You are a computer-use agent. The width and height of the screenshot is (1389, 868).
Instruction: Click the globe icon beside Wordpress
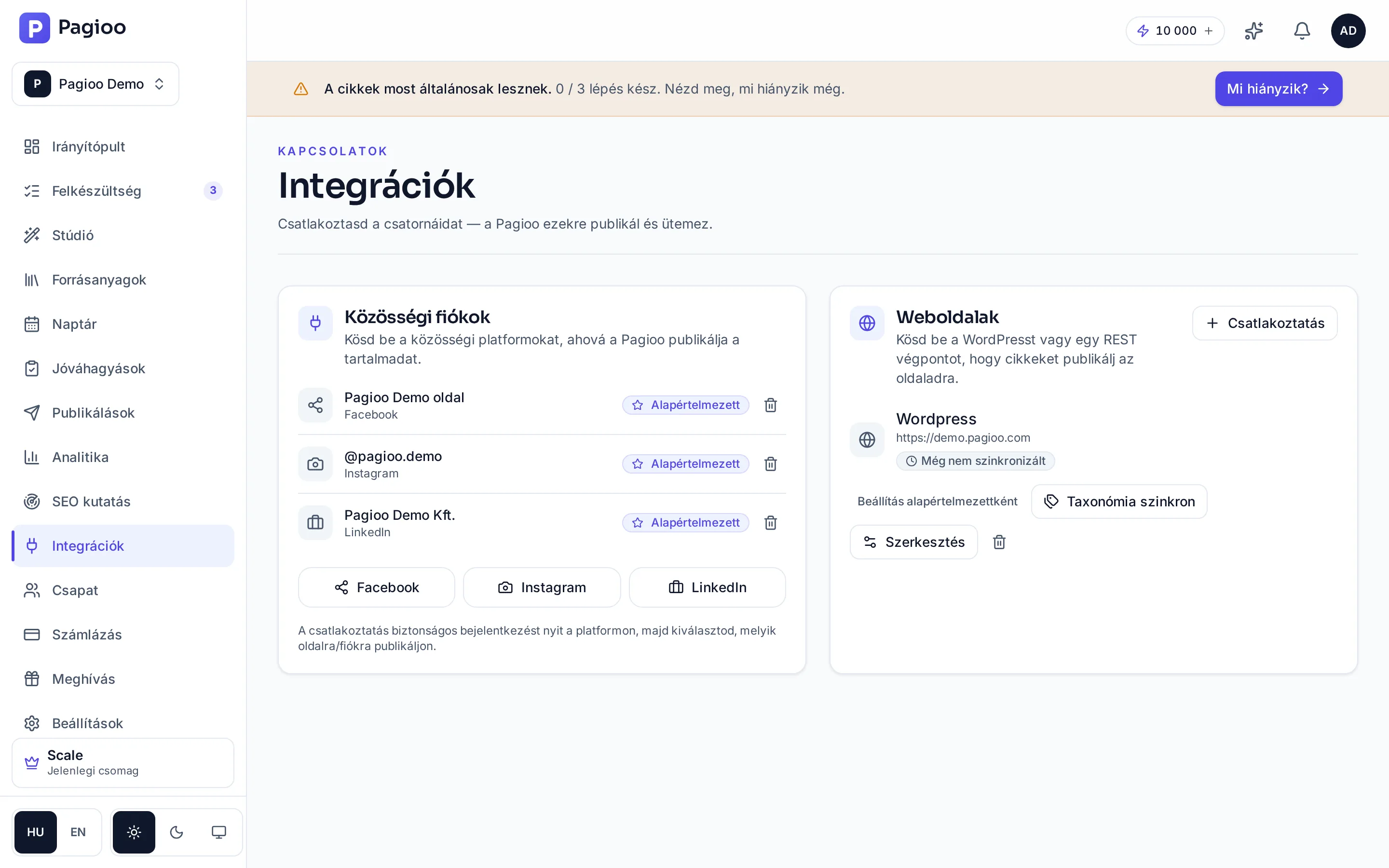[x=867, y=440]
